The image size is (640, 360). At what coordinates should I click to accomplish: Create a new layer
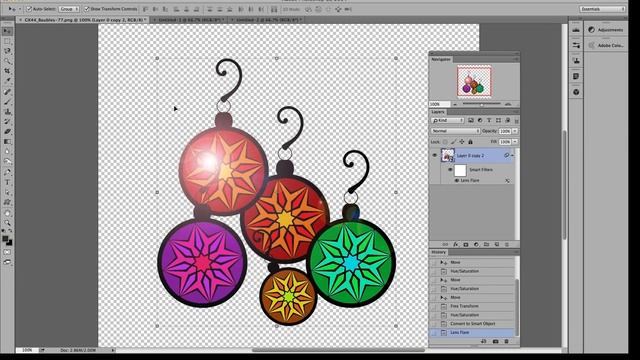497,244
